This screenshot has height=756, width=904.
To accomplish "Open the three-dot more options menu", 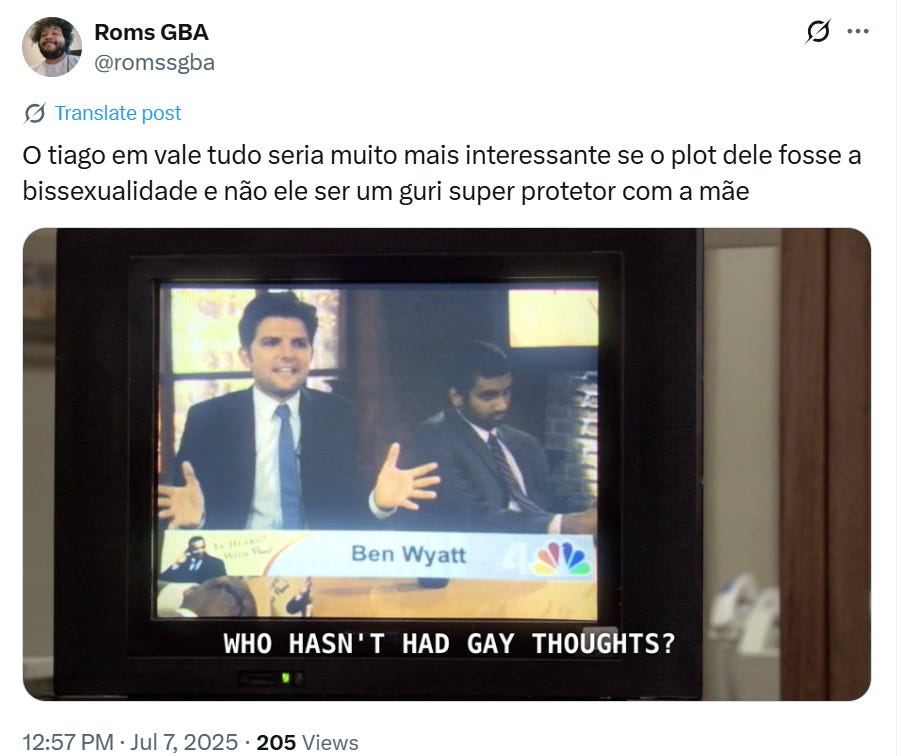I will [x=858, y=31].
